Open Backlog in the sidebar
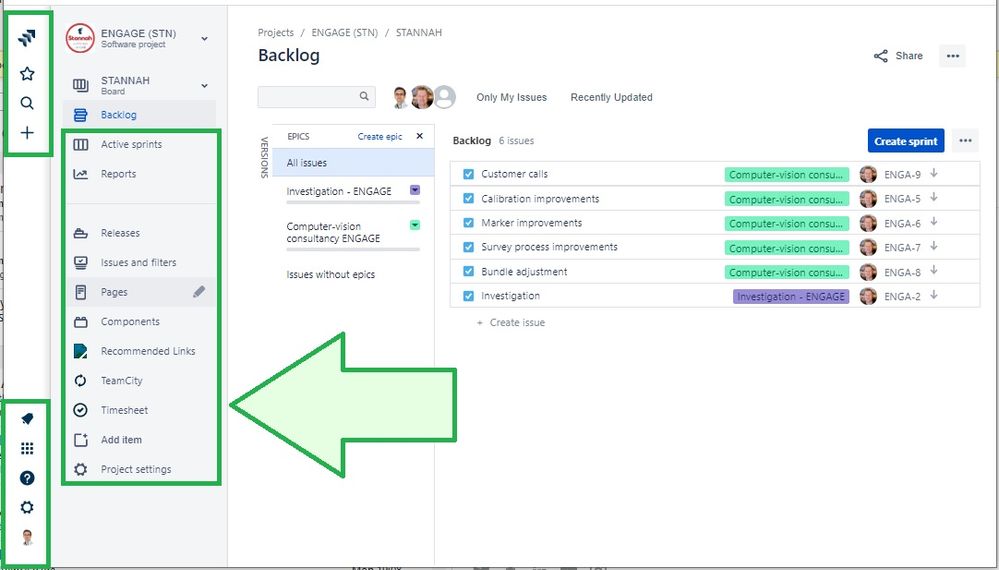 click(x=140, y=115)
